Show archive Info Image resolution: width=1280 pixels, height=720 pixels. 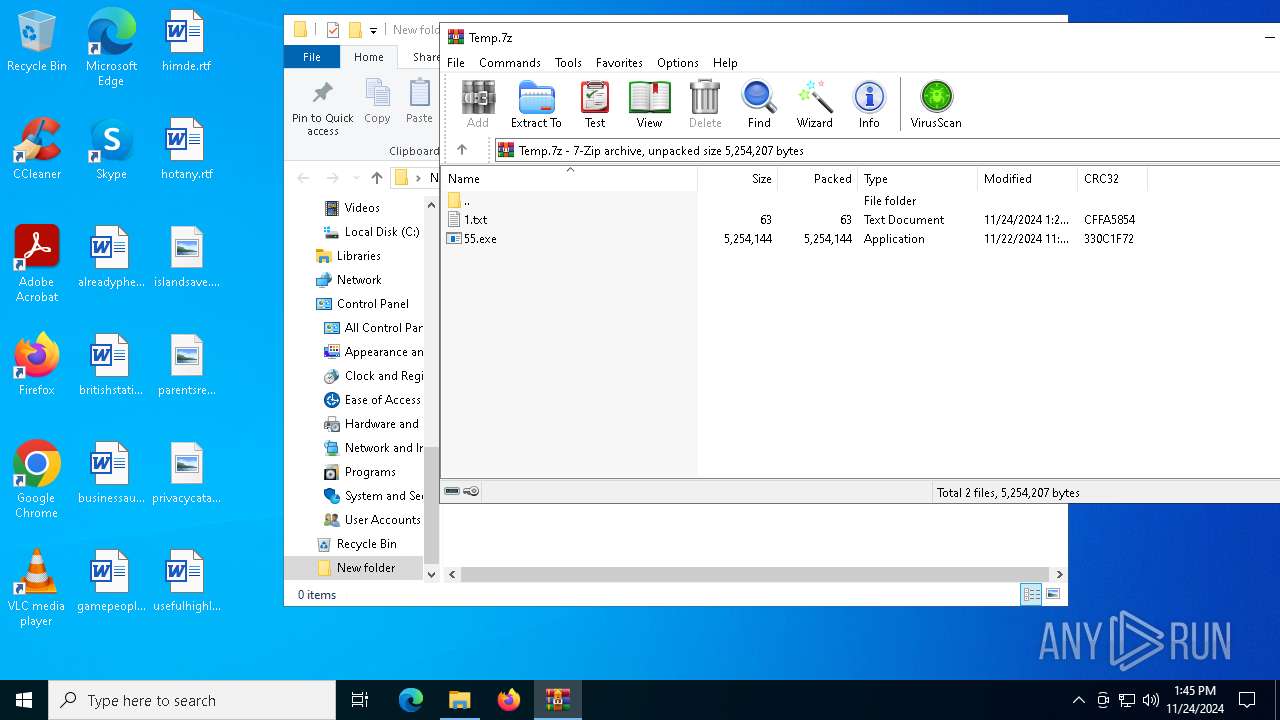tap(869, 105)
